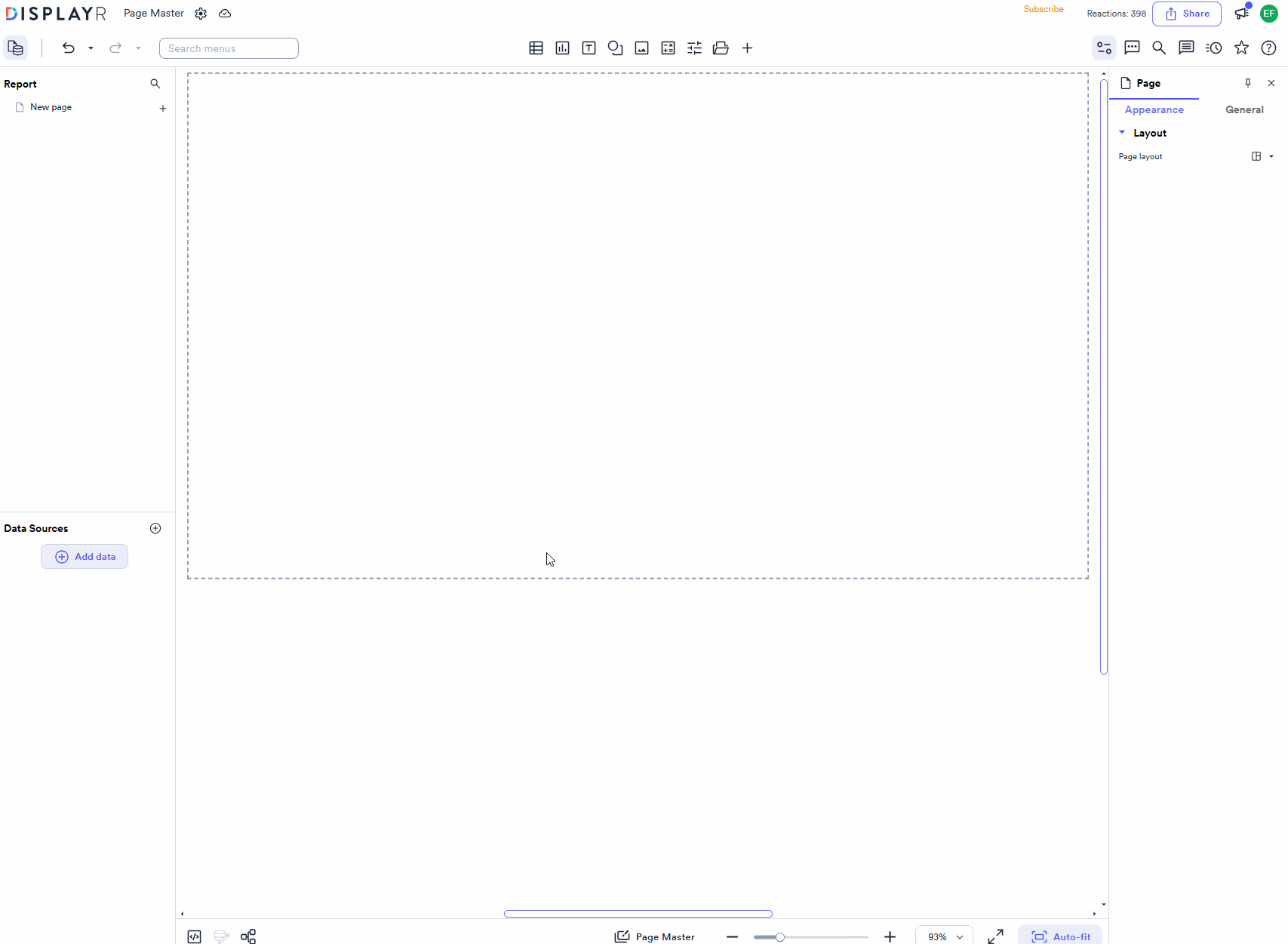Open the search panel near Share
Screen dimensions: 1288x944
click(x=1159, y=48)
